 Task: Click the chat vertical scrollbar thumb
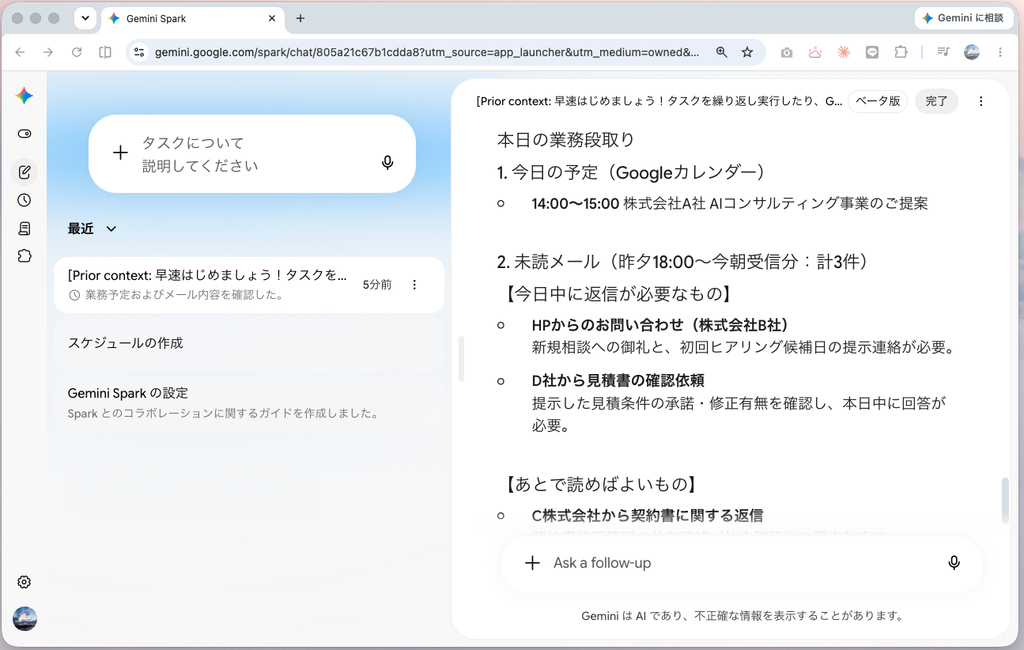point(1004,500)
